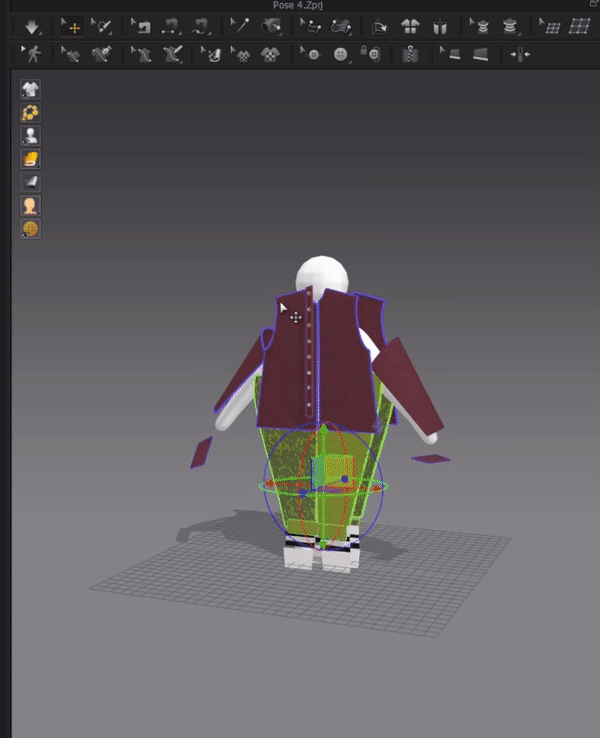Viewport: 600px width, 738px height.
Task: Toggle Show Avatar icon in sidebar
Action: [x=31, y=136]
